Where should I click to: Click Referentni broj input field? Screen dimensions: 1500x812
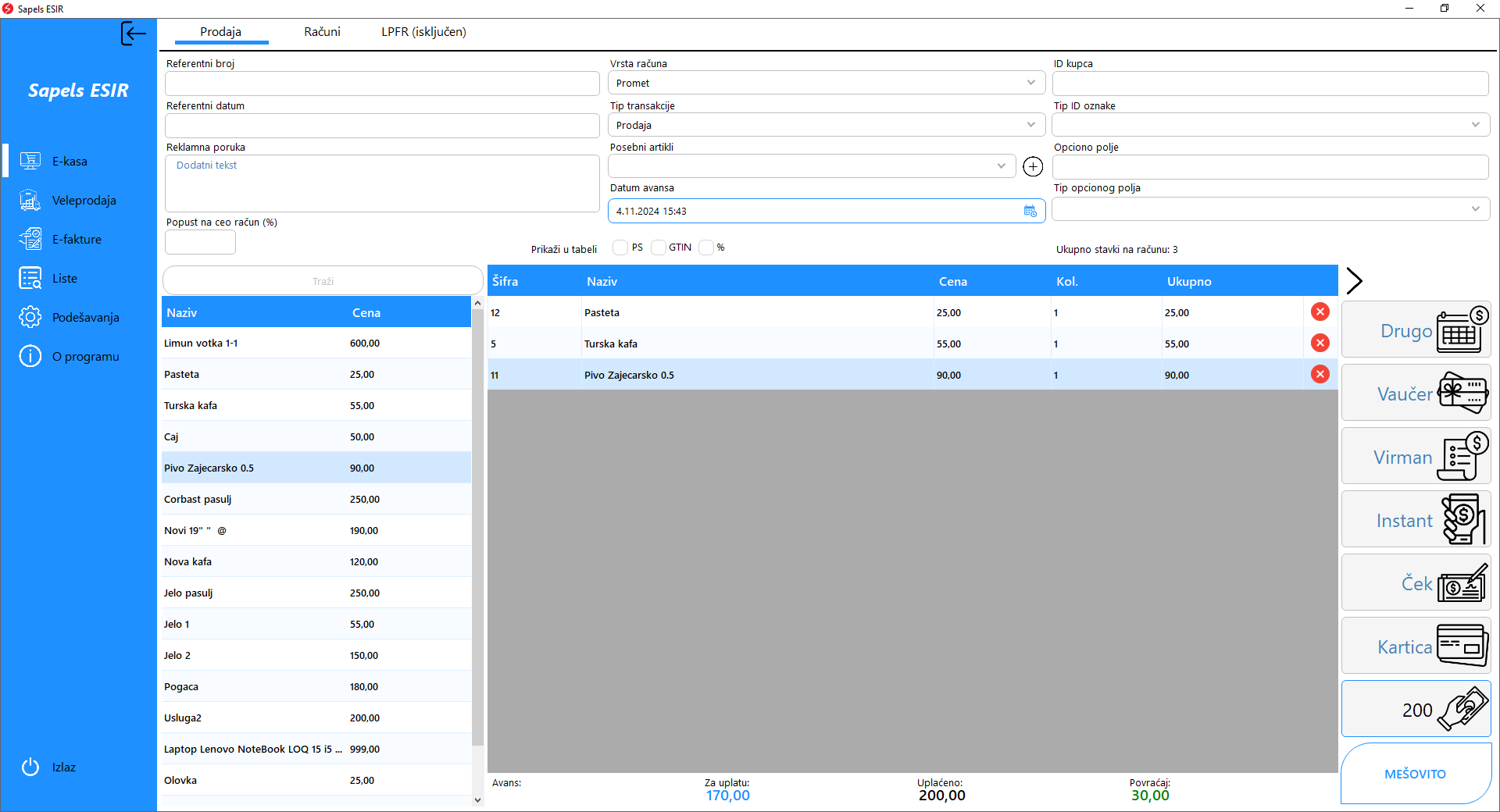(382, 84)
